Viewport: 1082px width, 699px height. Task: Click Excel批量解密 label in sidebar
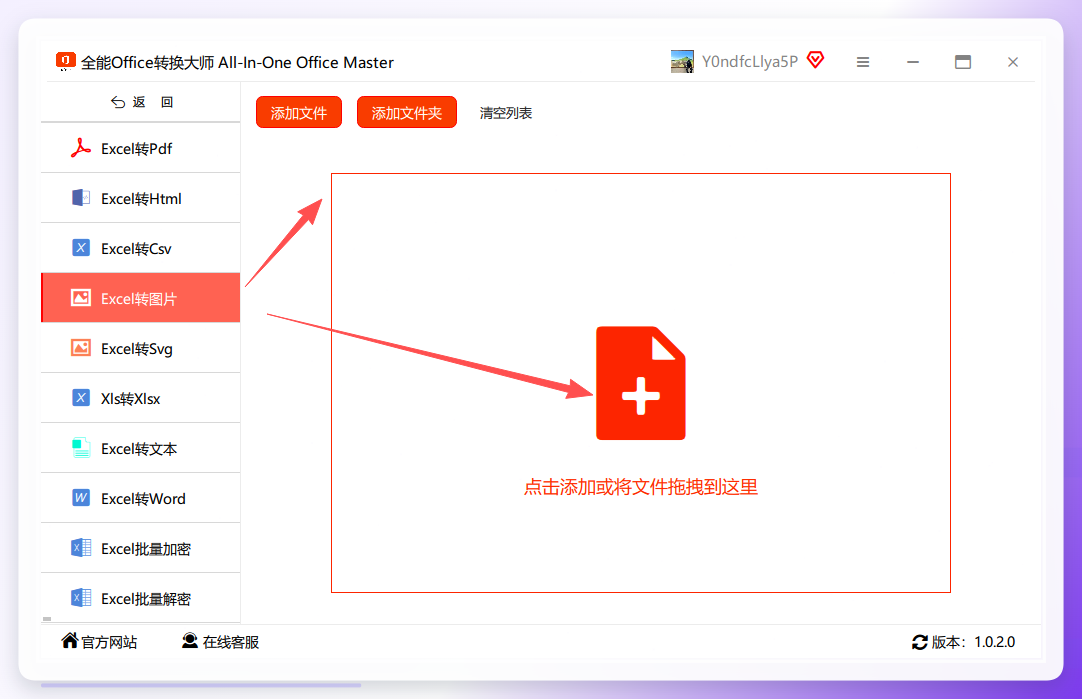[x=146, y=599]
